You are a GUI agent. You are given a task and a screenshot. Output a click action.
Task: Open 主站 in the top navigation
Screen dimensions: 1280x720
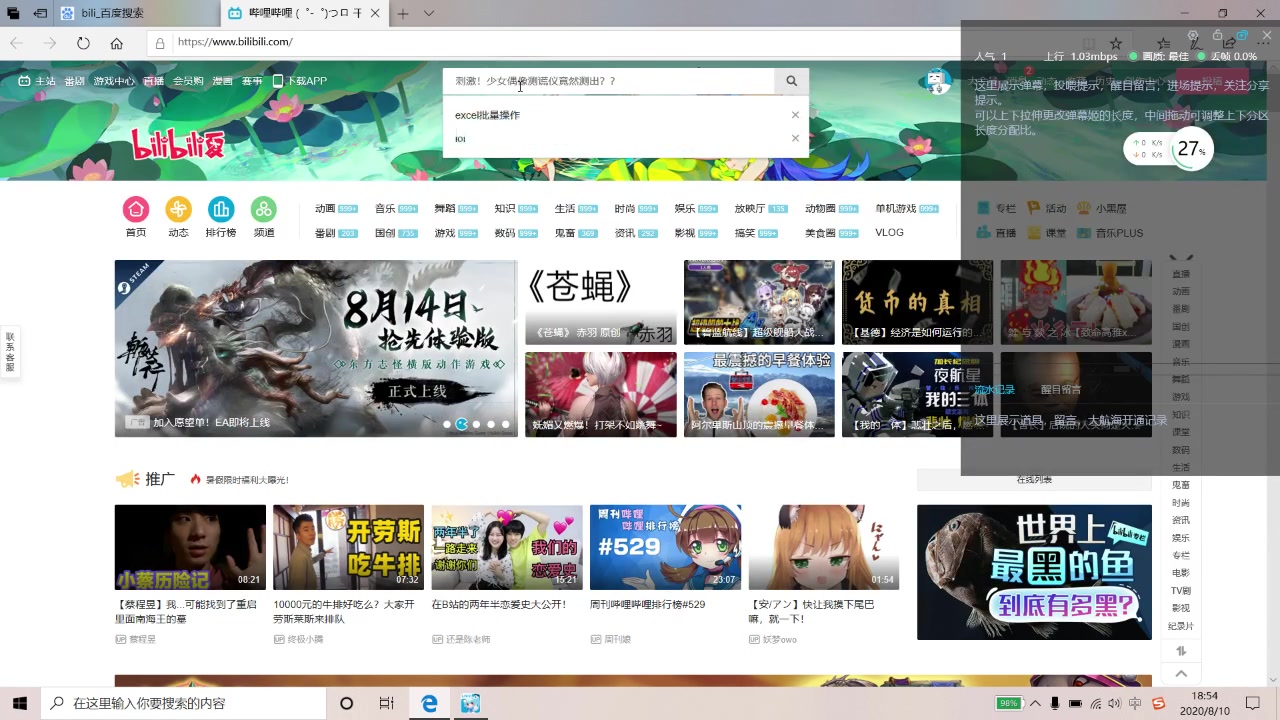pyautogui.click(x=38, y=81)
